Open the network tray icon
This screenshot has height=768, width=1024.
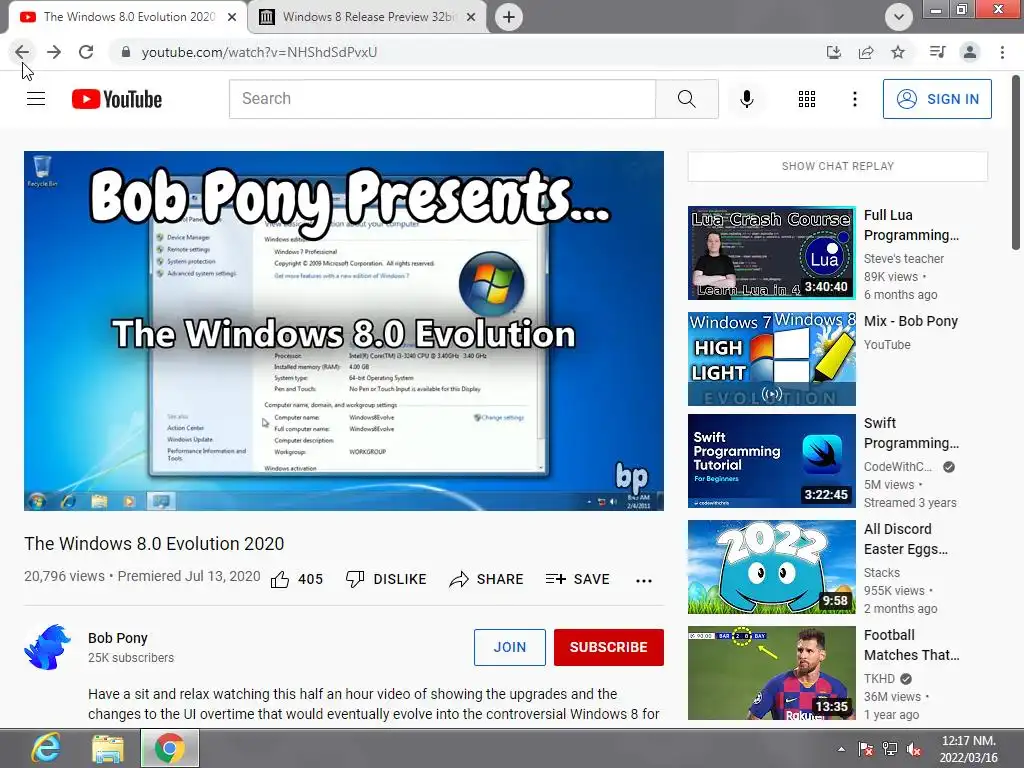click(889, 749)
